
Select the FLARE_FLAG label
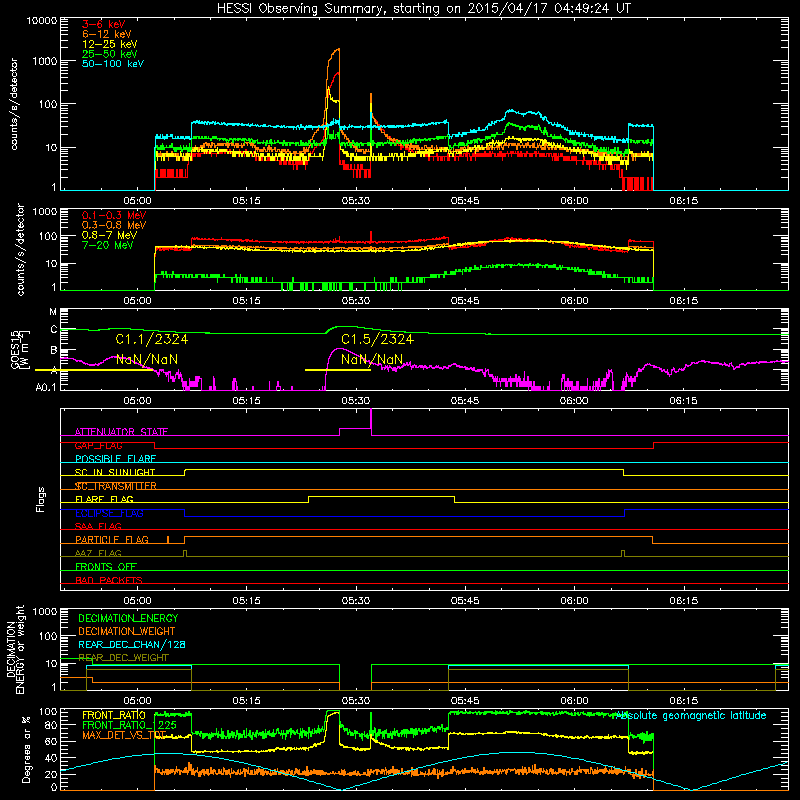pyautogui.click(x=104, y=499)
